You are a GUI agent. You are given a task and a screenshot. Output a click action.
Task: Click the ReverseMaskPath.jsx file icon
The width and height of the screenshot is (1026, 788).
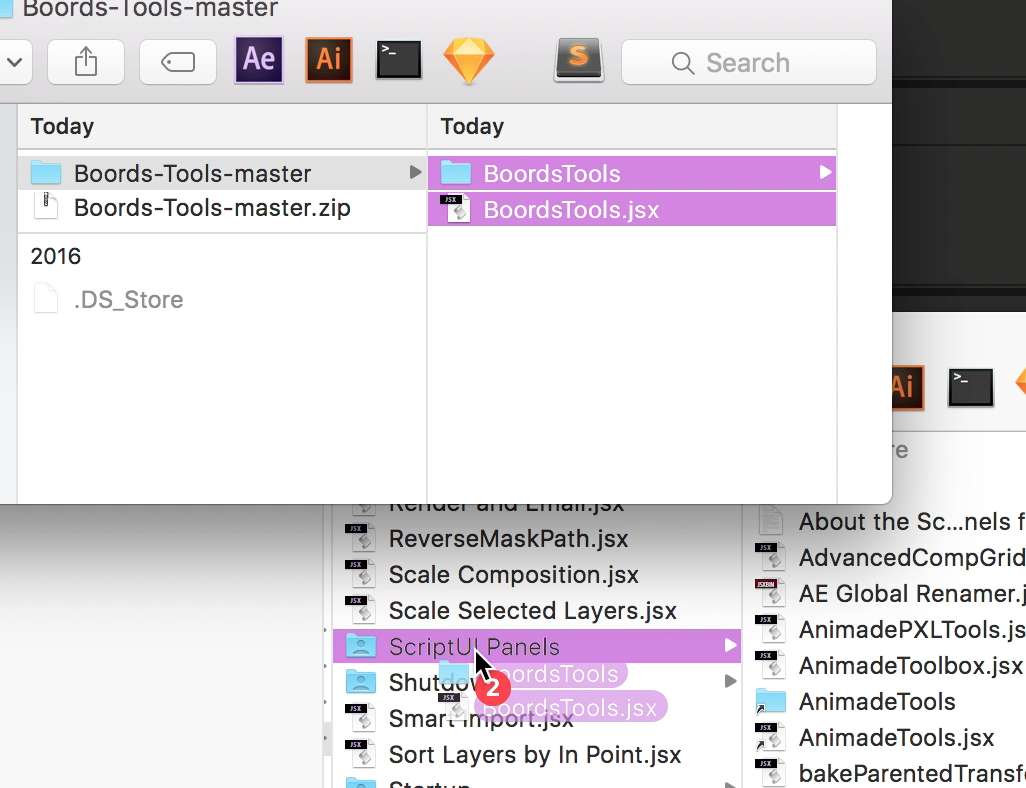pyautogui.click(x=361, y=537)
